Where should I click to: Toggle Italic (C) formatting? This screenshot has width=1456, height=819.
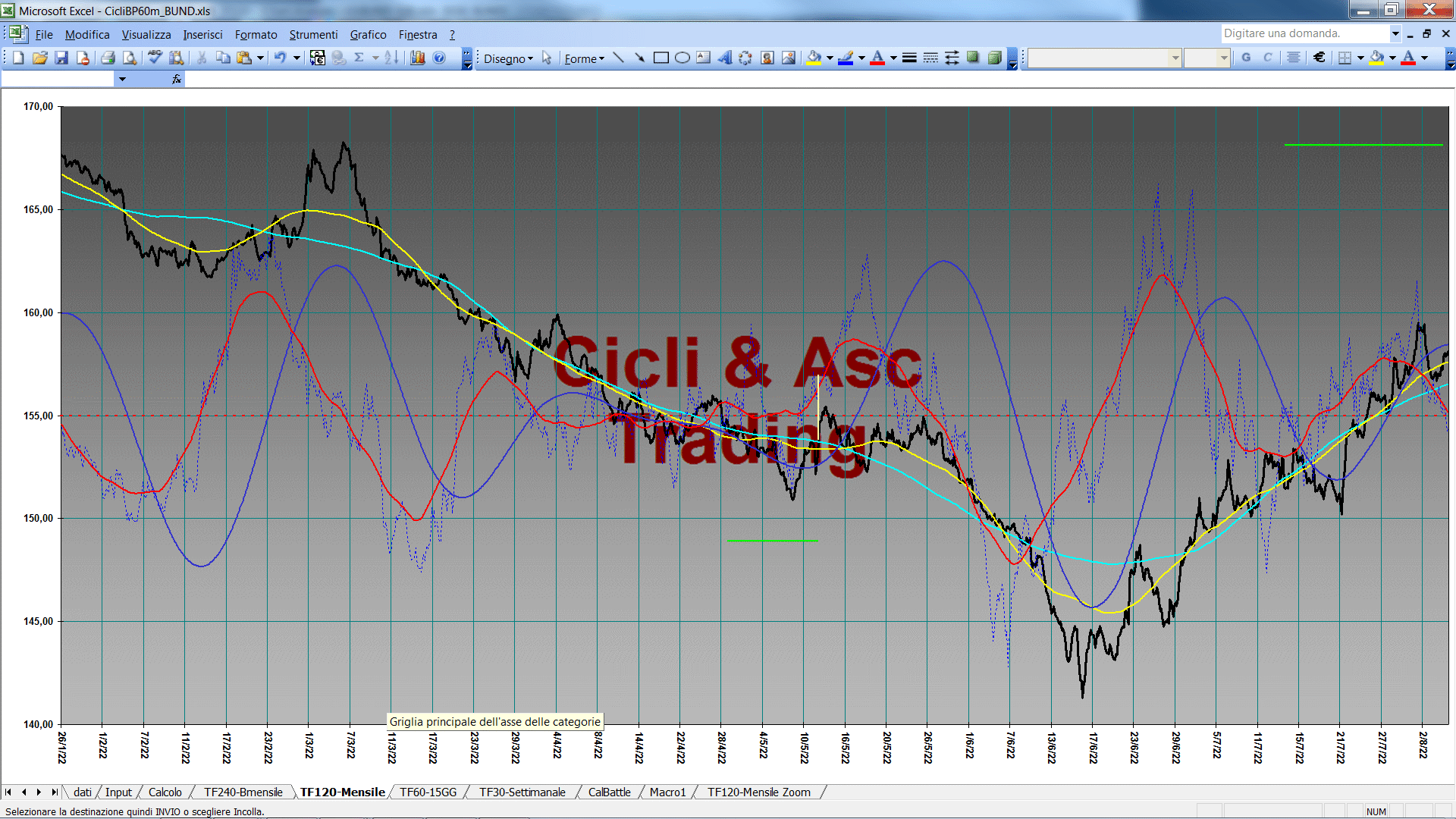(x=1267, y=58)
